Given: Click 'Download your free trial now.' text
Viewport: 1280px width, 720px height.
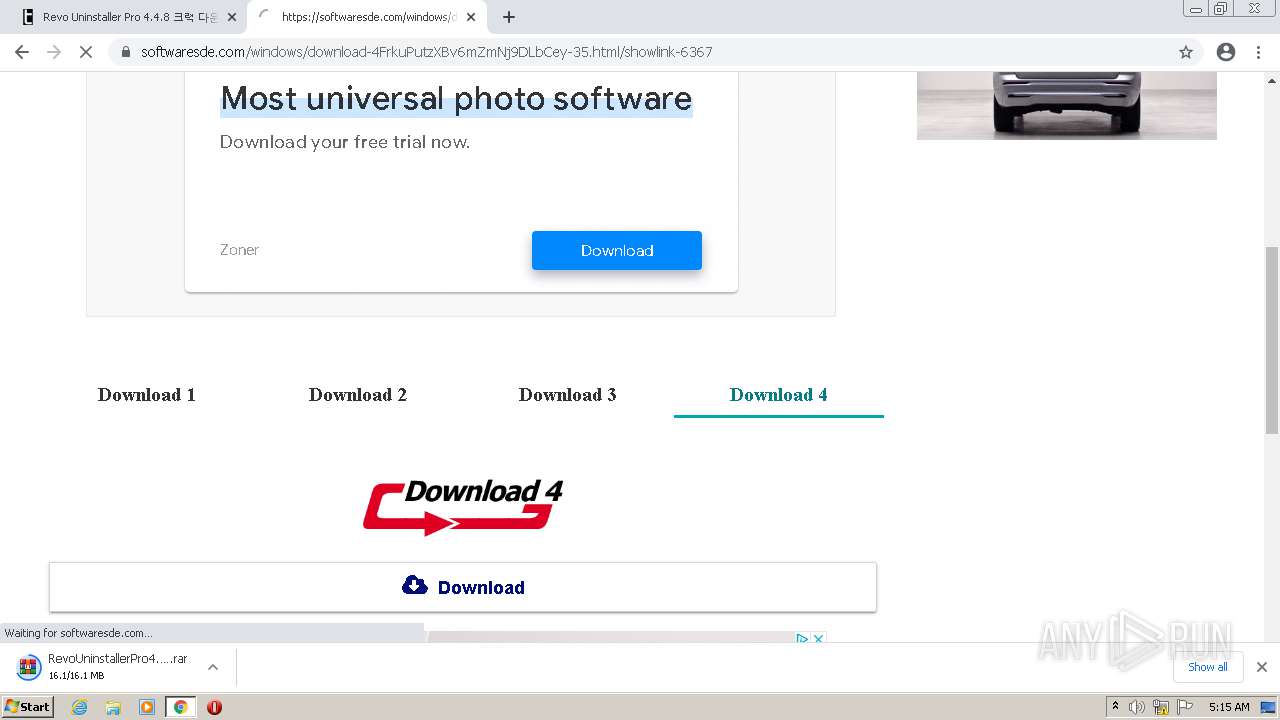Looking at the screenshot, I should pyautogui.click(x=345, y=142).
